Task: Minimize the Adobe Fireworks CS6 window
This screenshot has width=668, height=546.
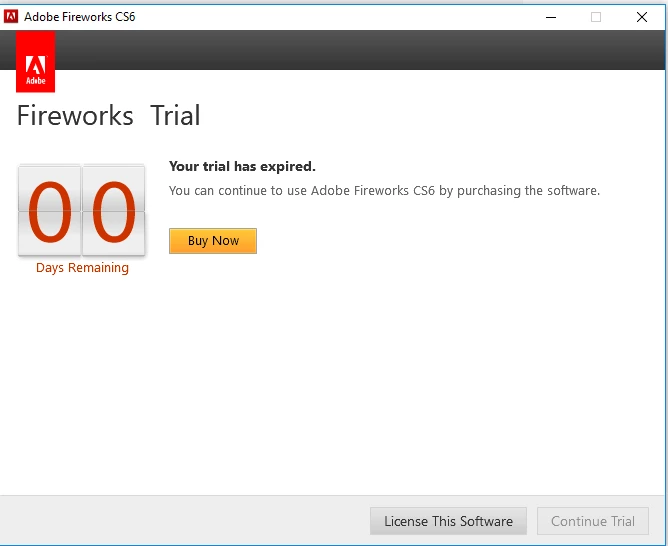Action: pos(551,17)
